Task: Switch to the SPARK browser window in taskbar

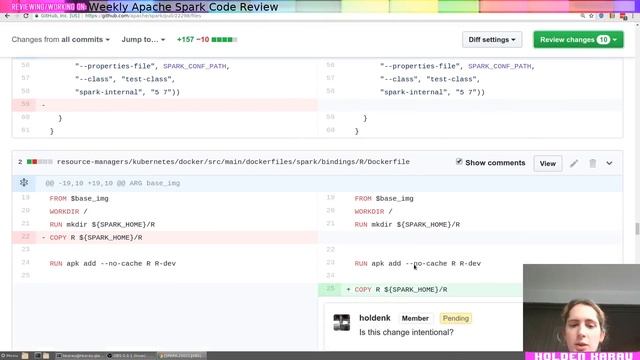Action: (x=182, y=356)
